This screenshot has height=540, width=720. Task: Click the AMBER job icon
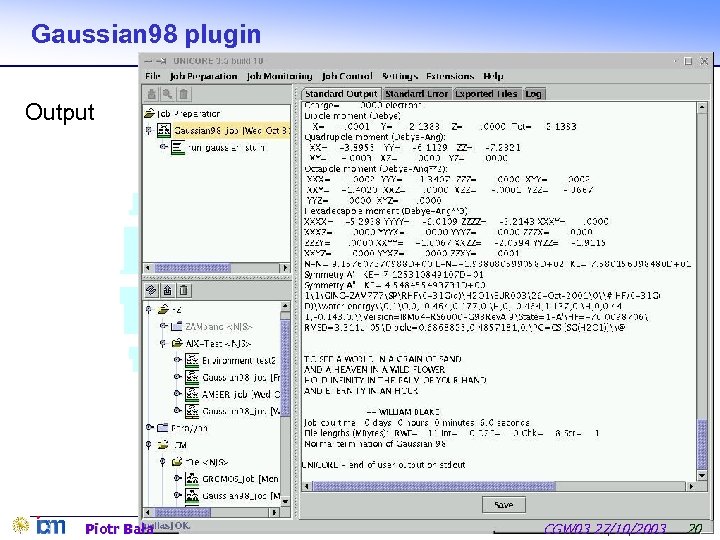192,394
